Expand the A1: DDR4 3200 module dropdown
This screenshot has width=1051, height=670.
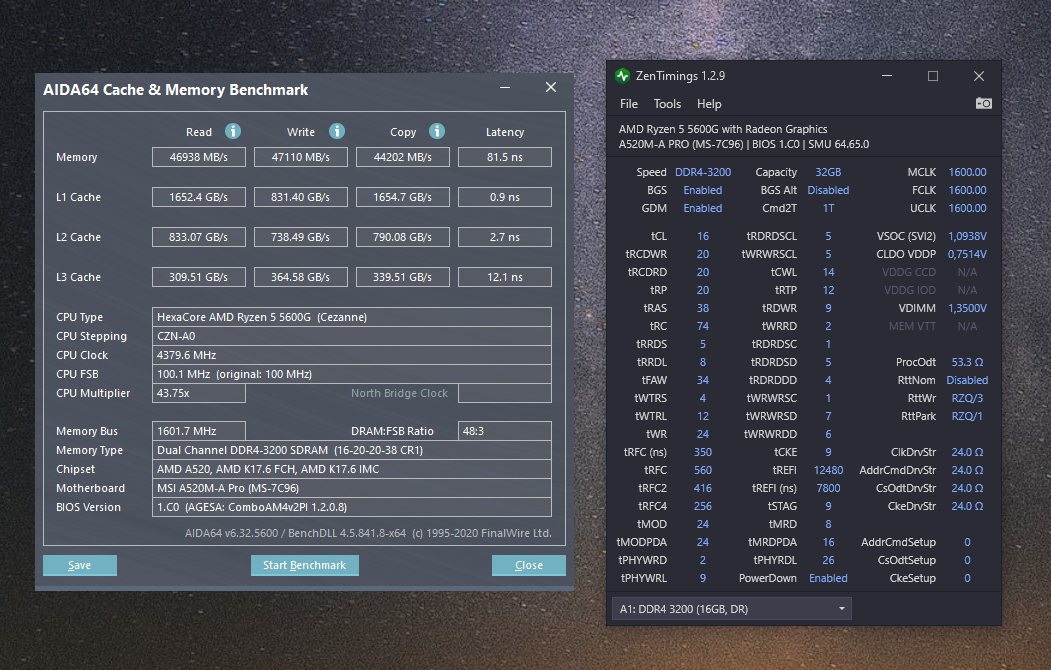[x=731, y=609]
